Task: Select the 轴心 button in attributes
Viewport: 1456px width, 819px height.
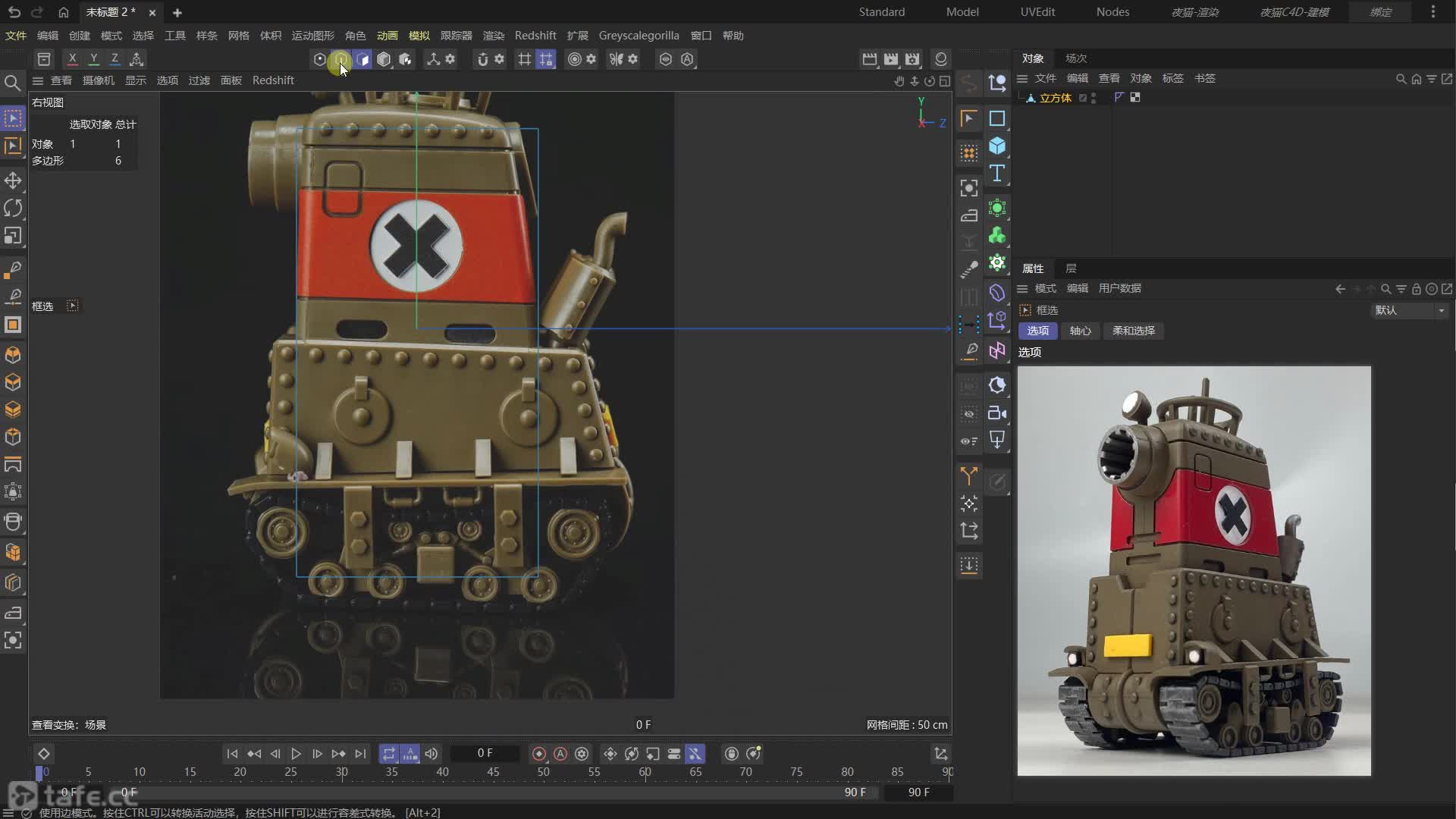Action: pos(1080,331)
